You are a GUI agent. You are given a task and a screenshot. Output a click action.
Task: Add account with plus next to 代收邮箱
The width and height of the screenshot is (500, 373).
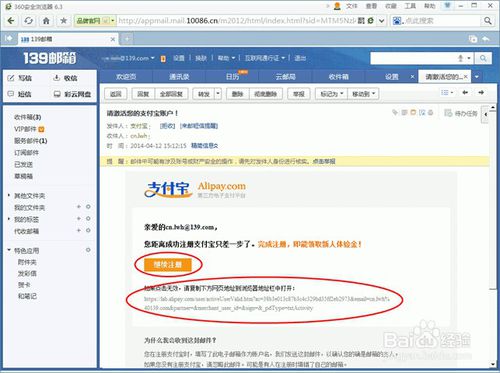tap(79, 230)
